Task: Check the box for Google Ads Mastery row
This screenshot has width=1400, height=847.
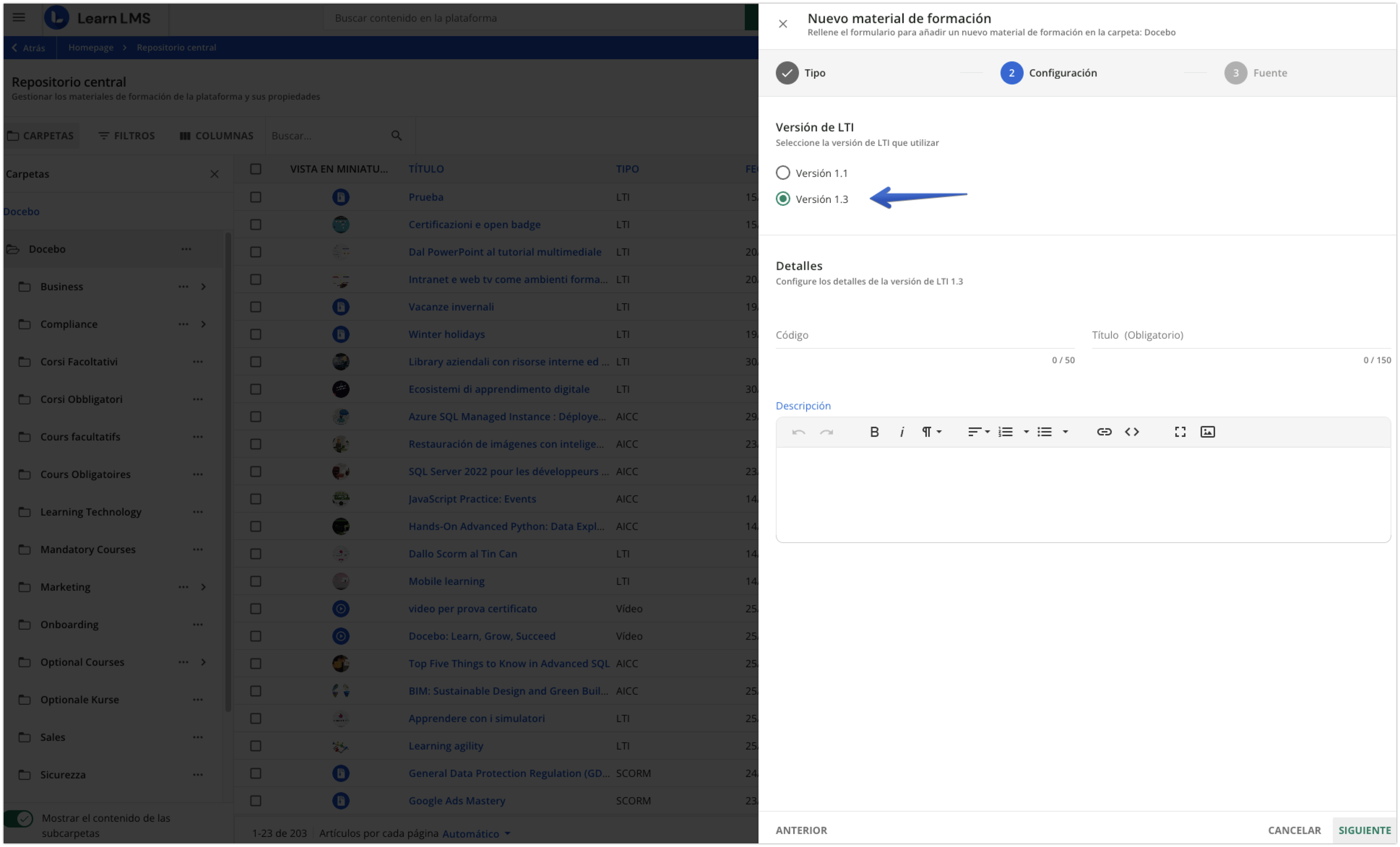Action: coord(256,800)
